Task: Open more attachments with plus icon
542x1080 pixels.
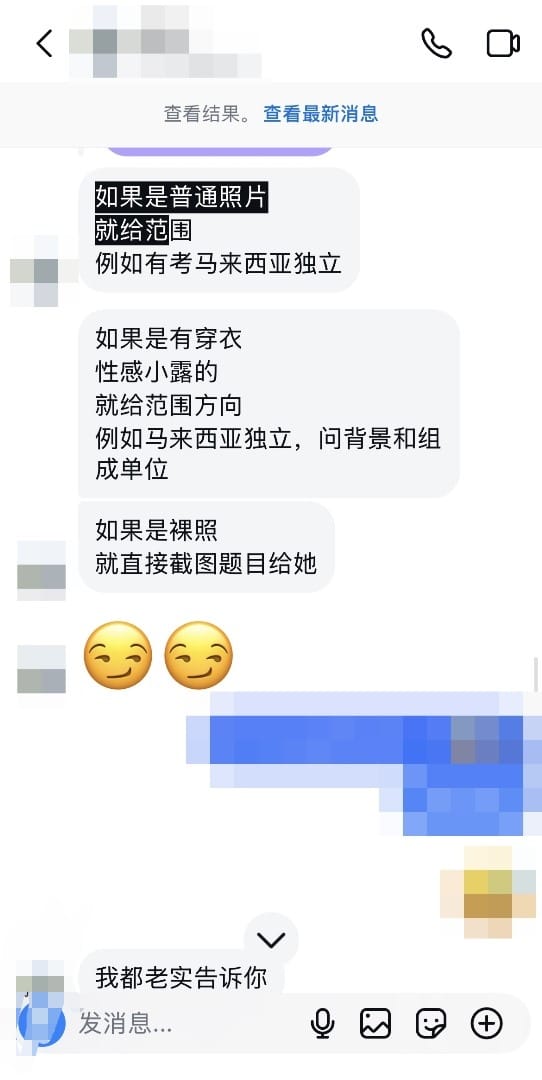Action: 486,1024
